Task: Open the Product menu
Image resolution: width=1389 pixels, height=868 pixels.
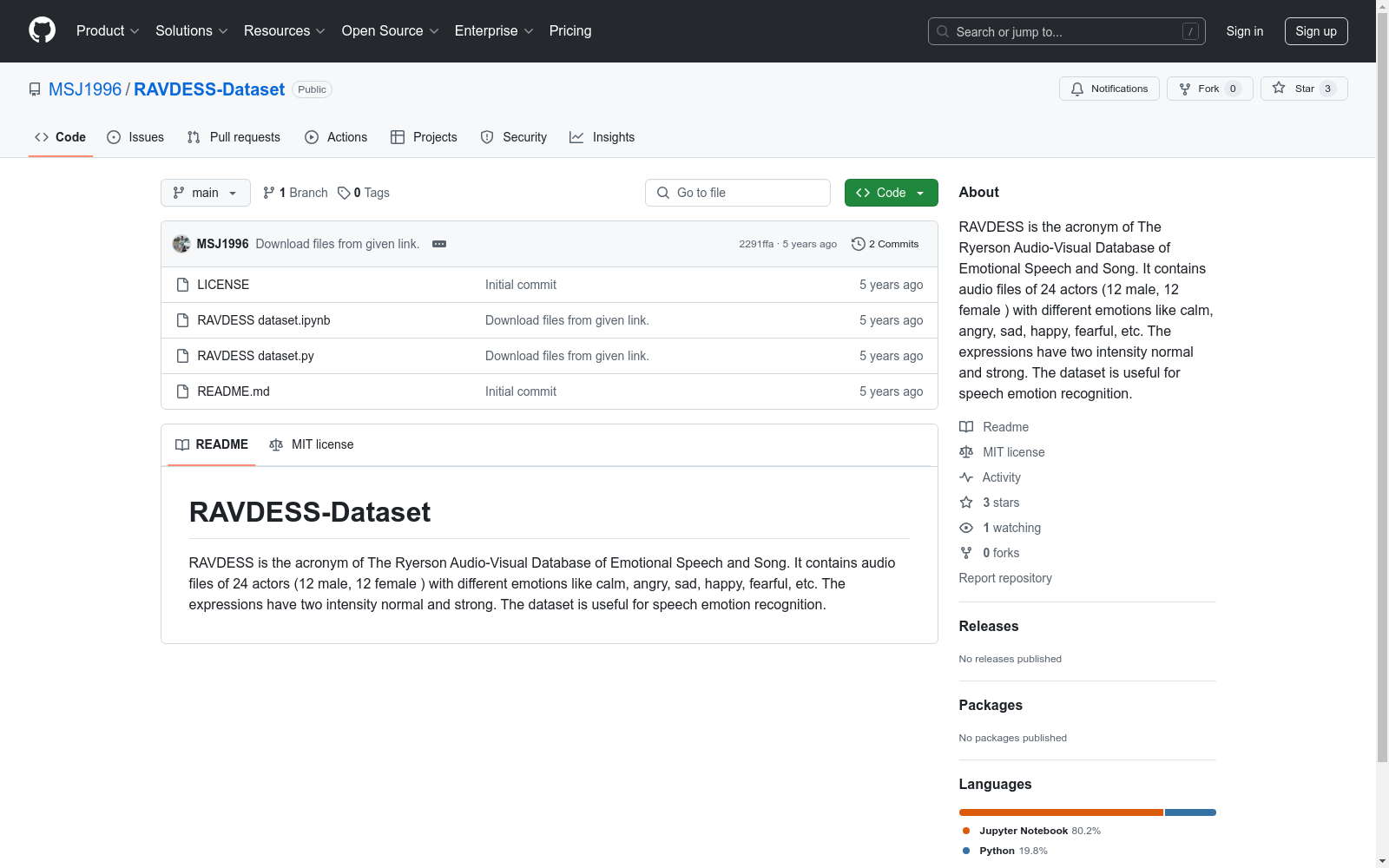Action: pos(108,30)
